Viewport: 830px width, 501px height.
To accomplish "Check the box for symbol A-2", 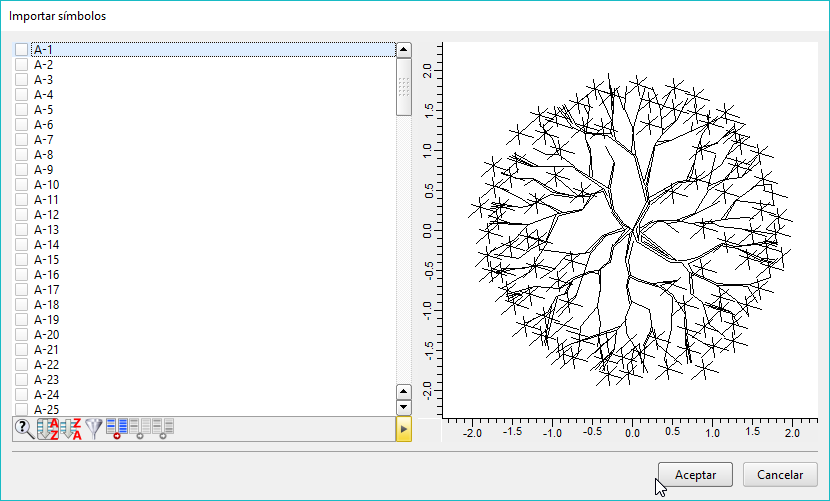I will (x=21, y=65).
